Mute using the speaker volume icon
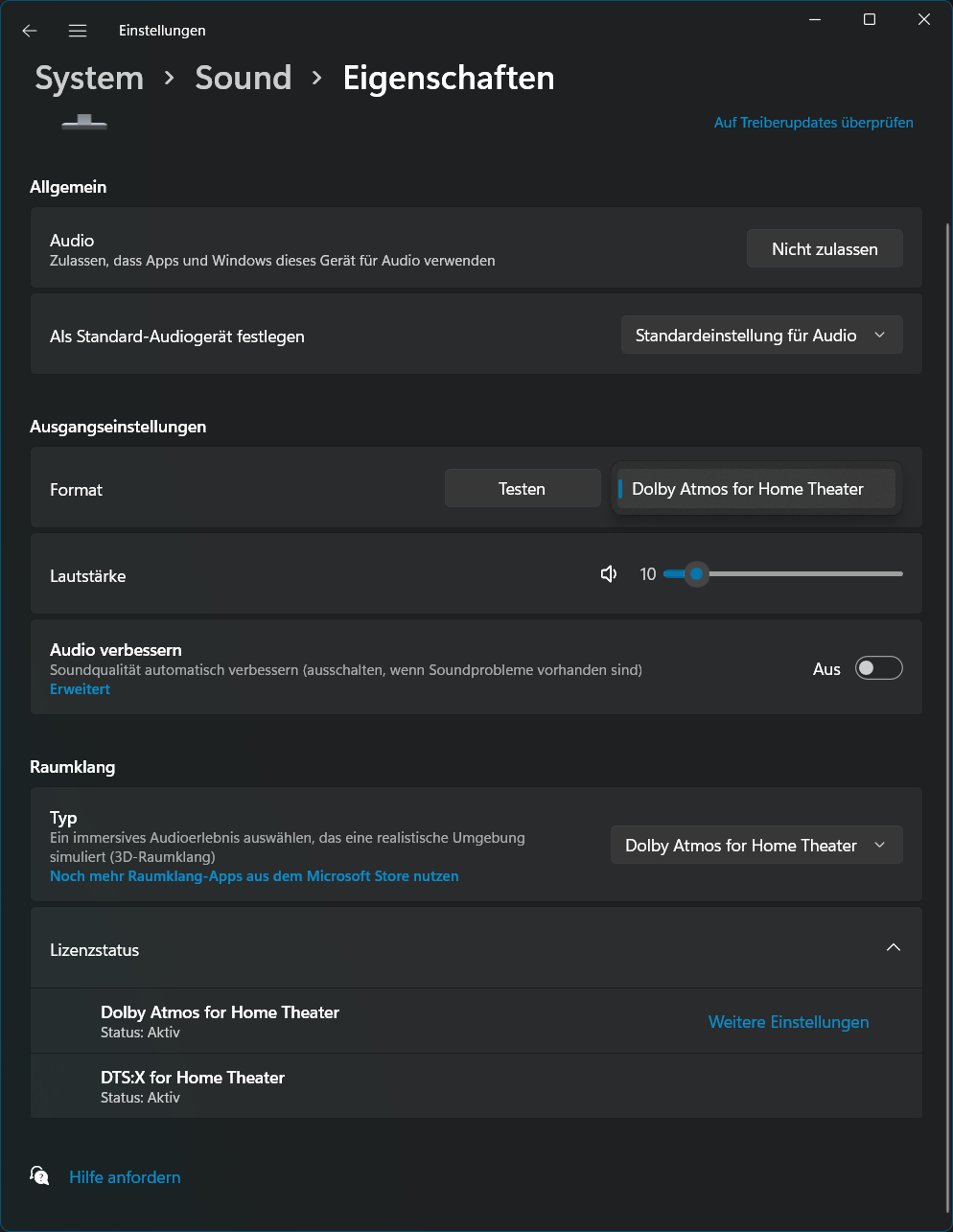The width and height of the screenshot is (953, 1232). (x=609, y=574)
